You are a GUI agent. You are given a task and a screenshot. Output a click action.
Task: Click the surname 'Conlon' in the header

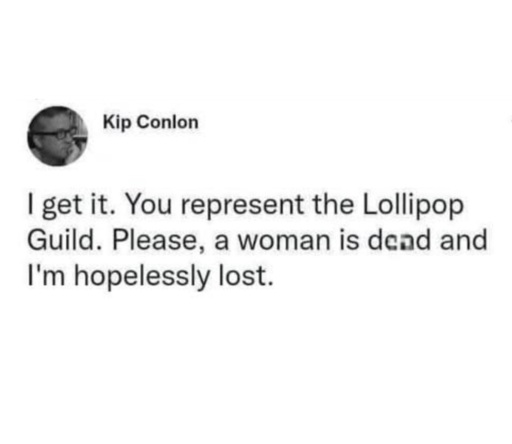[x=168, y=122]
